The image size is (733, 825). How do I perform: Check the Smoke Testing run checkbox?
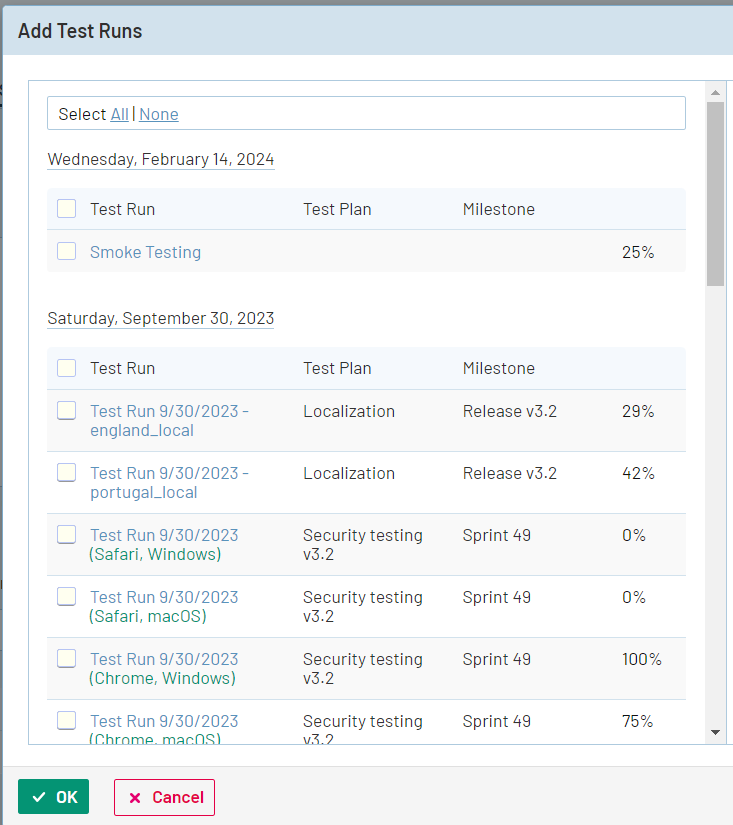(x=66, y=252)
